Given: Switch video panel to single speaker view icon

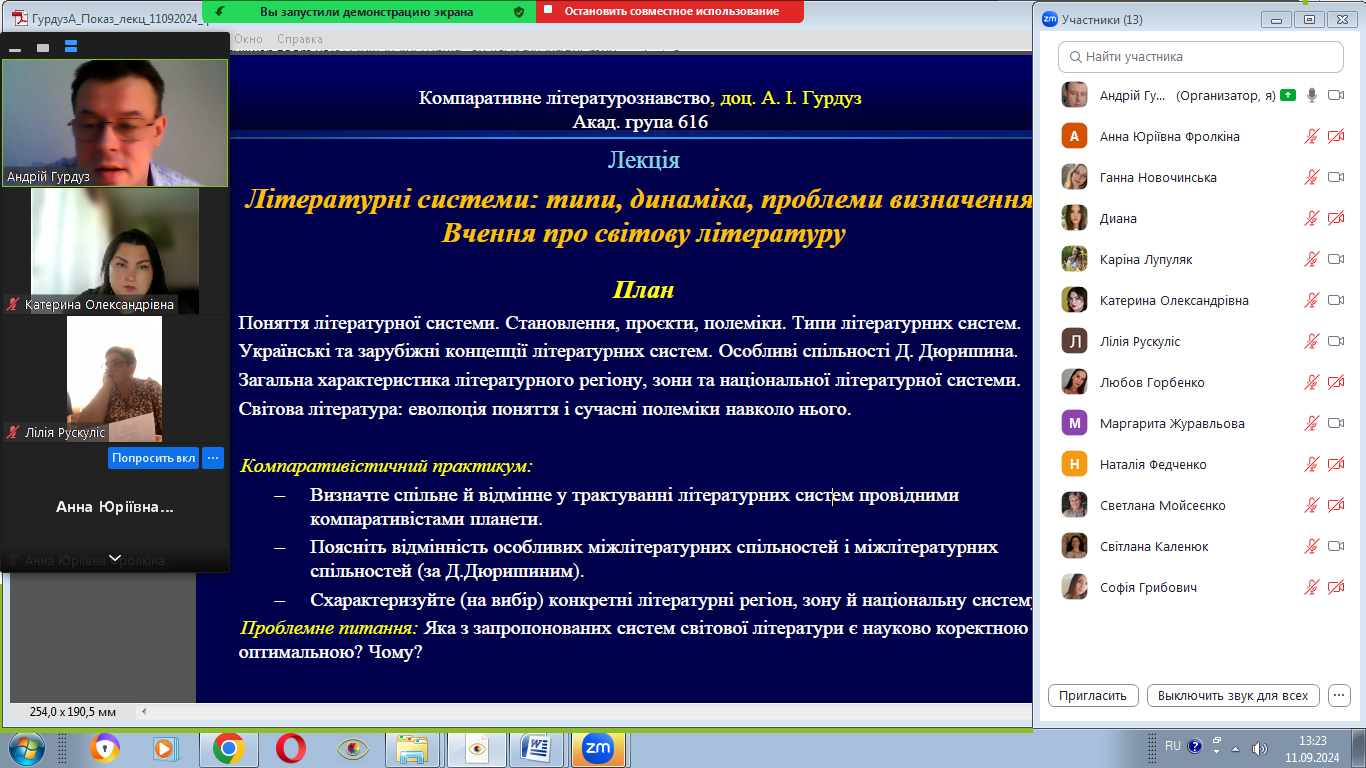Looking at the screenshot, I should (43, 47).
